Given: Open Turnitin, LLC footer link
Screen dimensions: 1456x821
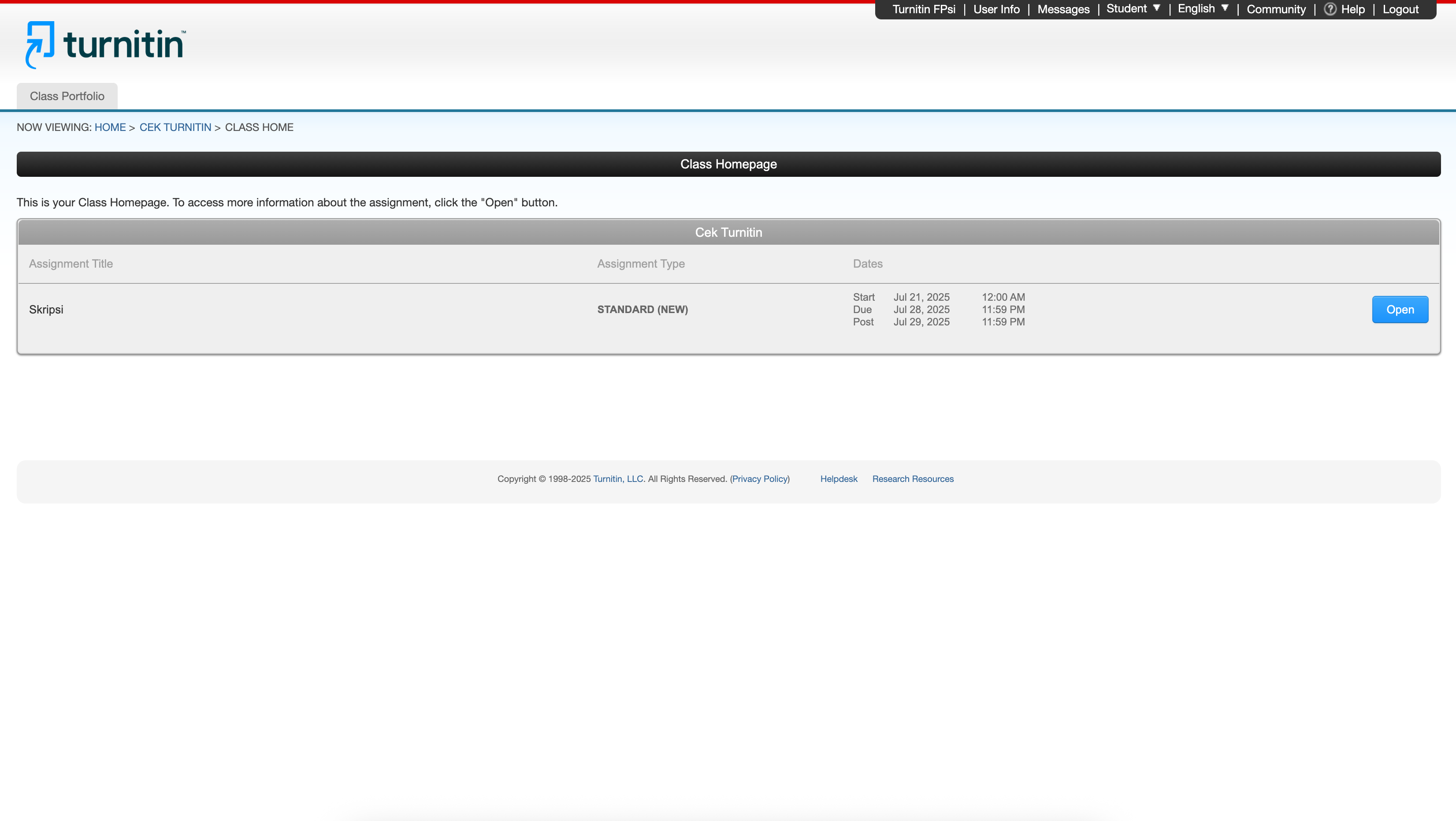Looking at the screenshot, I should (618, 479).
